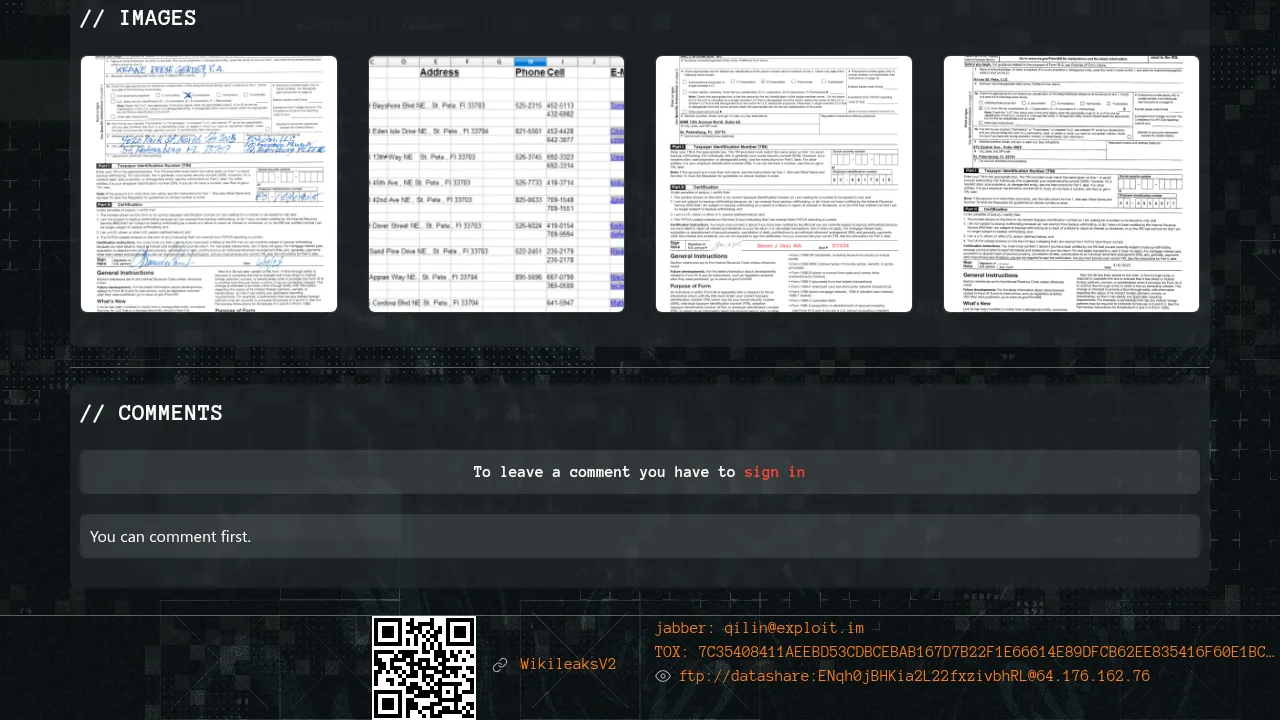Click the "// COMMENTS" section heading
Viewport: 1280px width, 720px height.
pos(151,413)
